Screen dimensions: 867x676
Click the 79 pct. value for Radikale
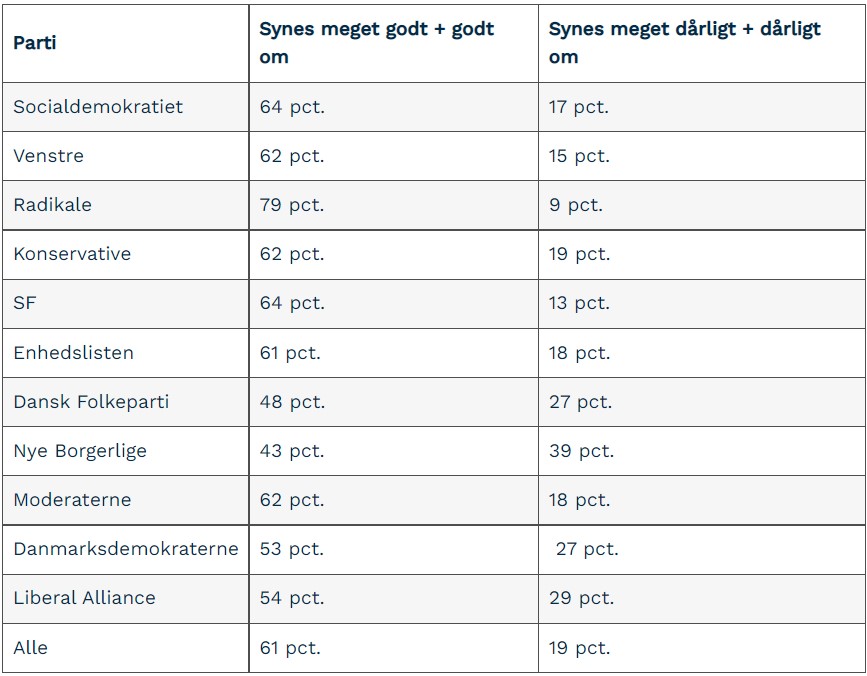tap(292, 205)
